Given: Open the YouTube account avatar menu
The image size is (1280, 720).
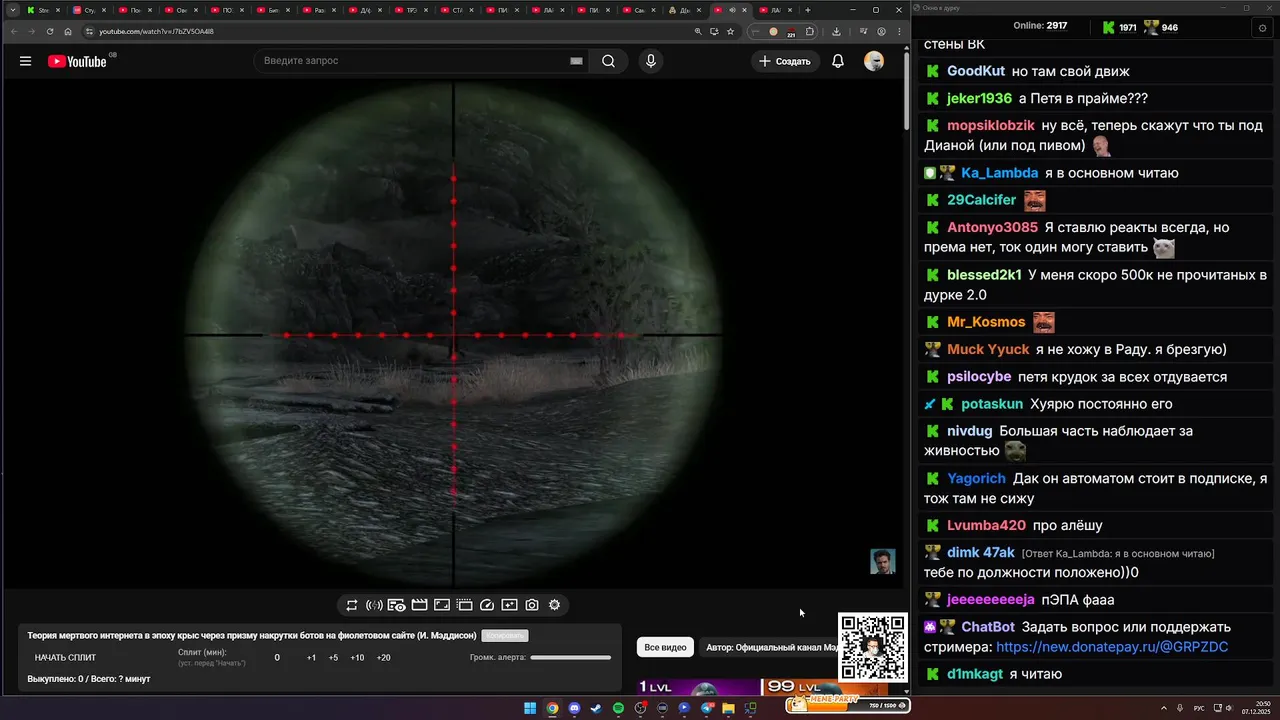Looking at the screenshot, I should click(874, 61).
